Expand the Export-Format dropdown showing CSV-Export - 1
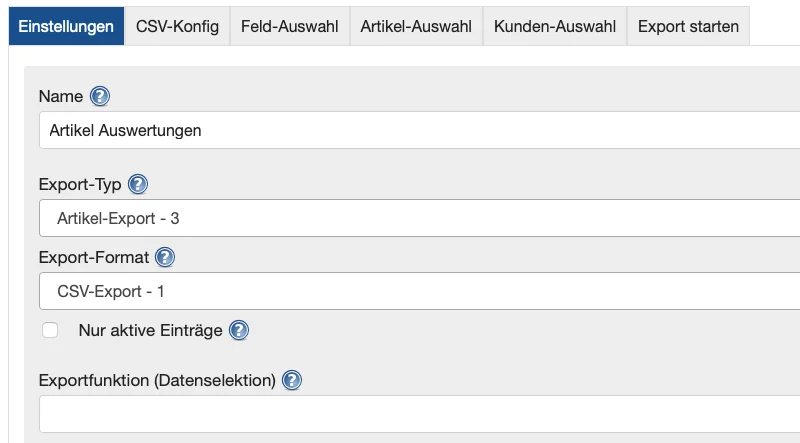This screenshot has height=443, width=800. (x=420, y=290)
